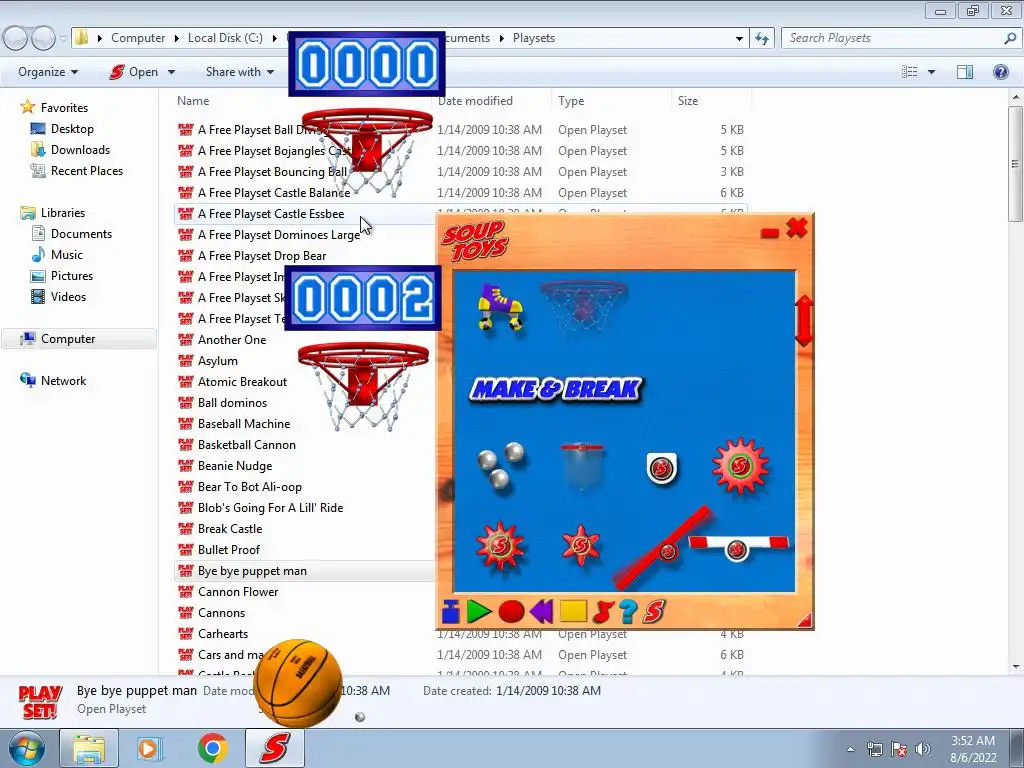
Task: Close Soup Toys toybox with red X
Action: pos(797,228)
